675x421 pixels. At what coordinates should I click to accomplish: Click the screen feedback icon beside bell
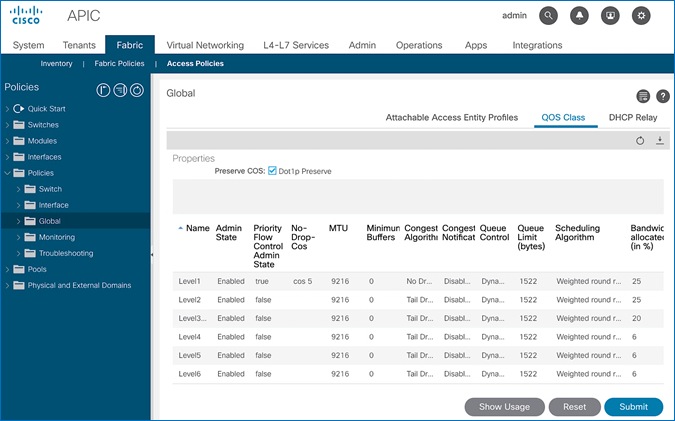point(610,16)
